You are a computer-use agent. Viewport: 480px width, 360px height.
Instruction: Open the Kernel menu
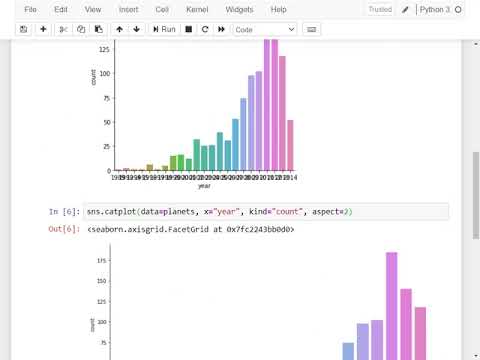click(x=197, y=9)
